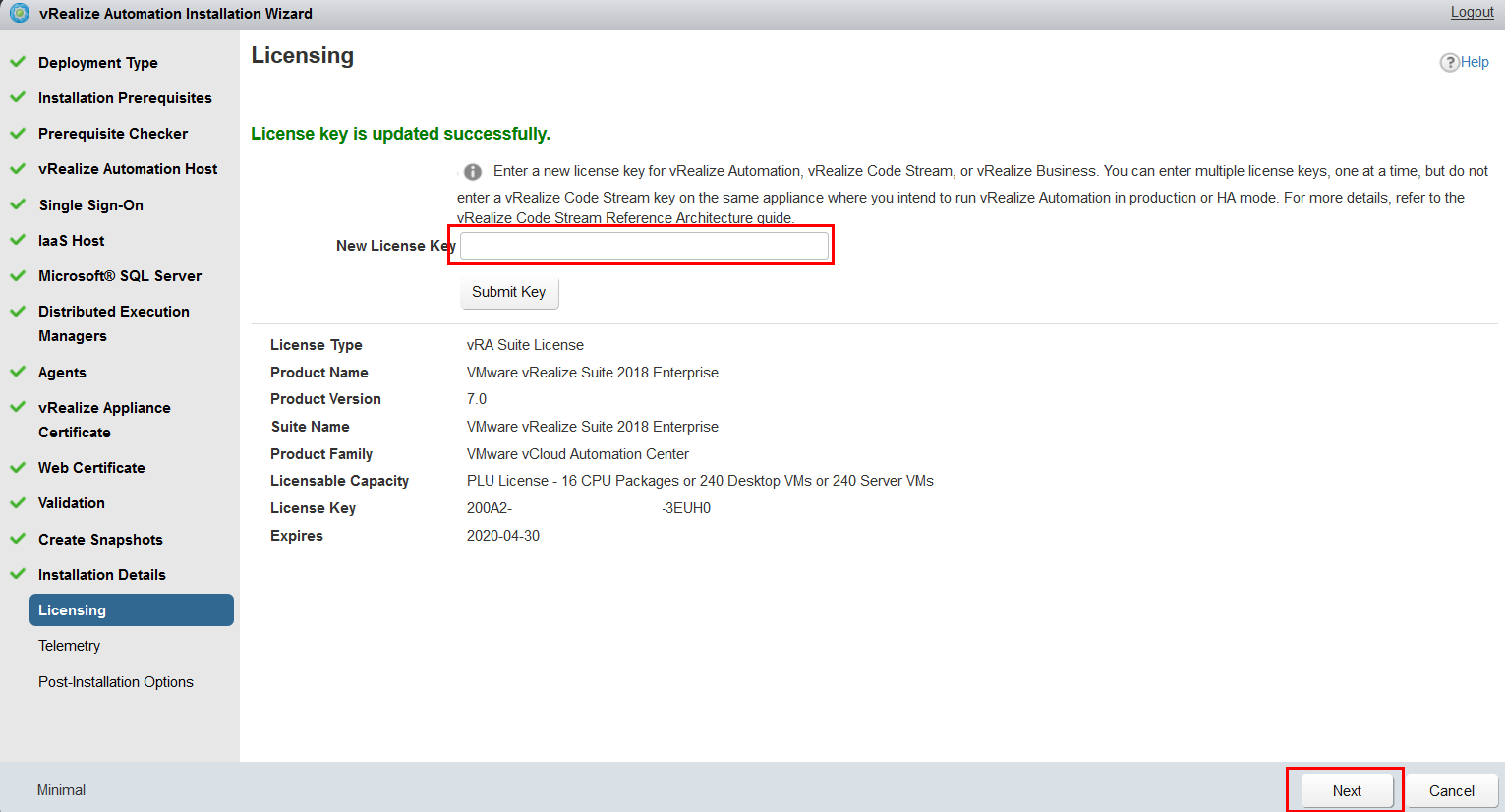Go to the Validation step
This screenshot has height=812, width=1505.
(x=72, y=503)
